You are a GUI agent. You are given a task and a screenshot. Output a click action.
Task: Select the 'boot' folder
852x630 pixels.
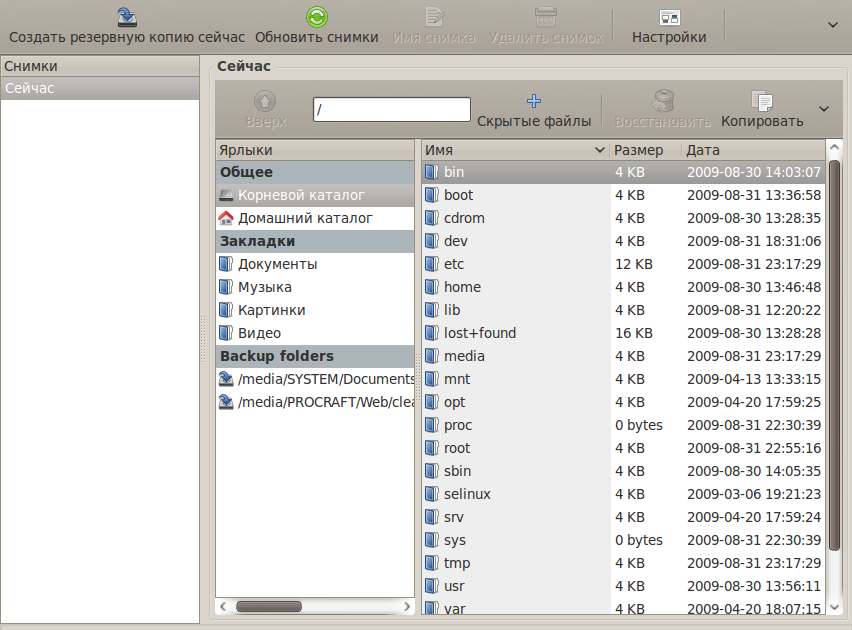click(624, 195)
